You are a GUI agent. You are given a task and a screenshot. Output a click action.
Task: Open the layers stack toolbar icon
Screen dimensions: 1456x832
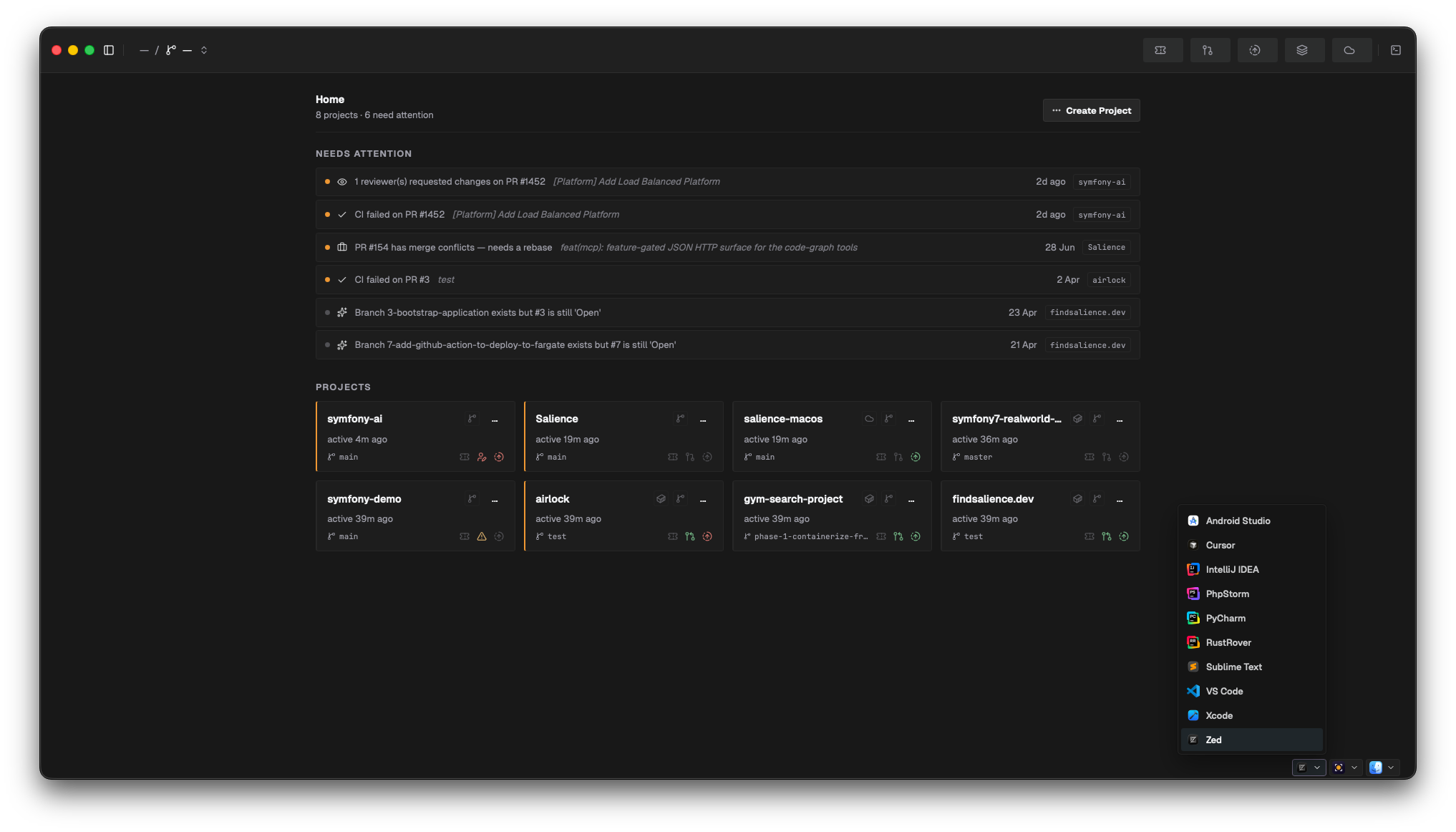click(x=1304, y=50)
